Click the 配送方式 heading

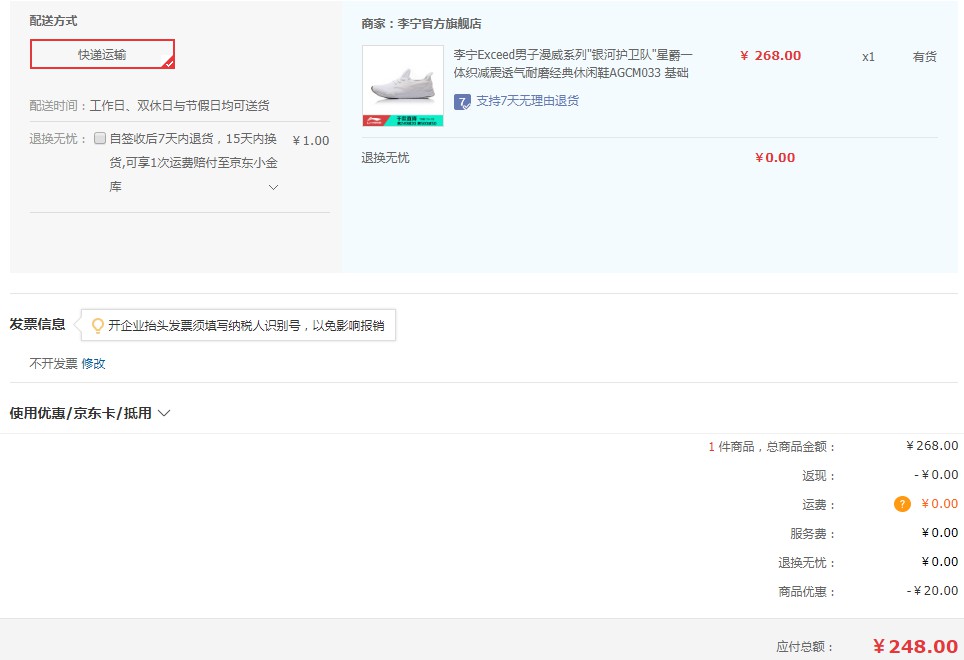pyautogui.click(x=53, y=20)
